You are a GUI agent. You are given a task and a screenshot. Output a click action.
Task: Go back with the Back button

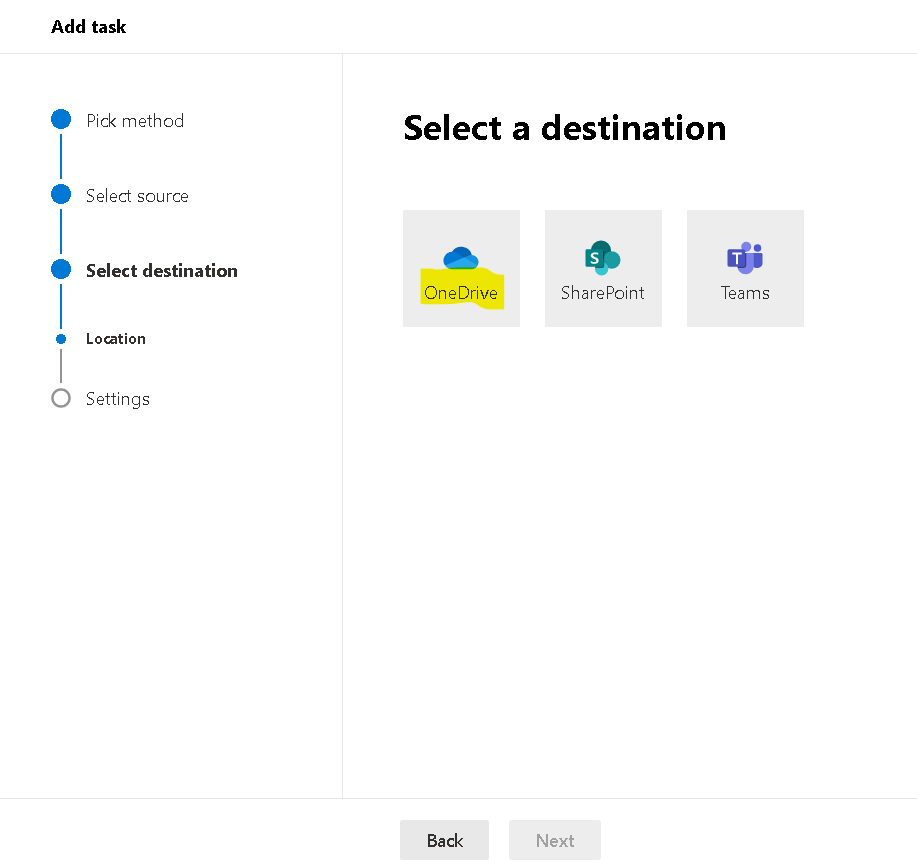click(x=444, y=840)
